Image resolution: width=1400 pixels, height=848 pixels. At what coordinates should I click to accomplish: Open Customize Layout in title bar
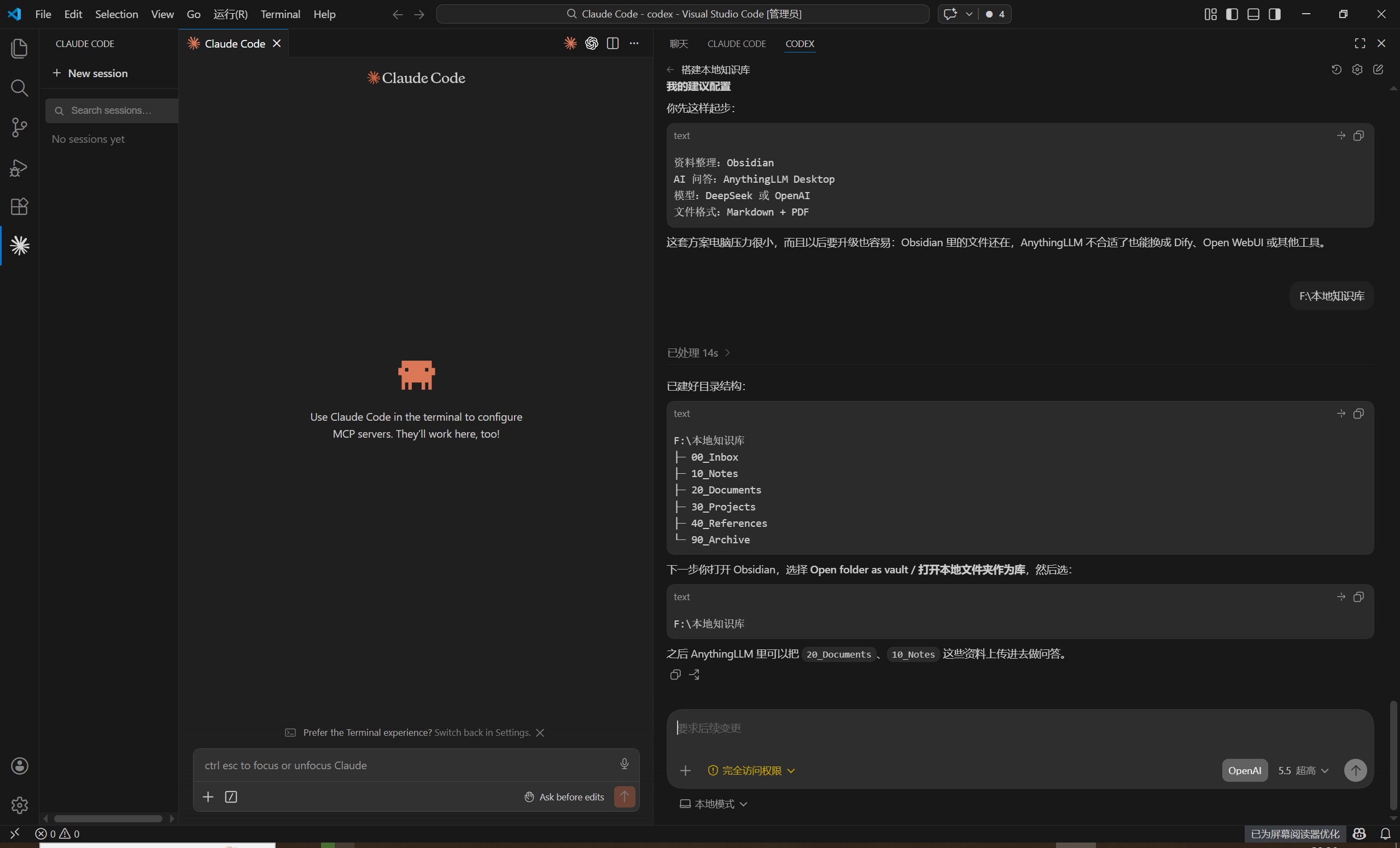click(x=1211, y=14)
